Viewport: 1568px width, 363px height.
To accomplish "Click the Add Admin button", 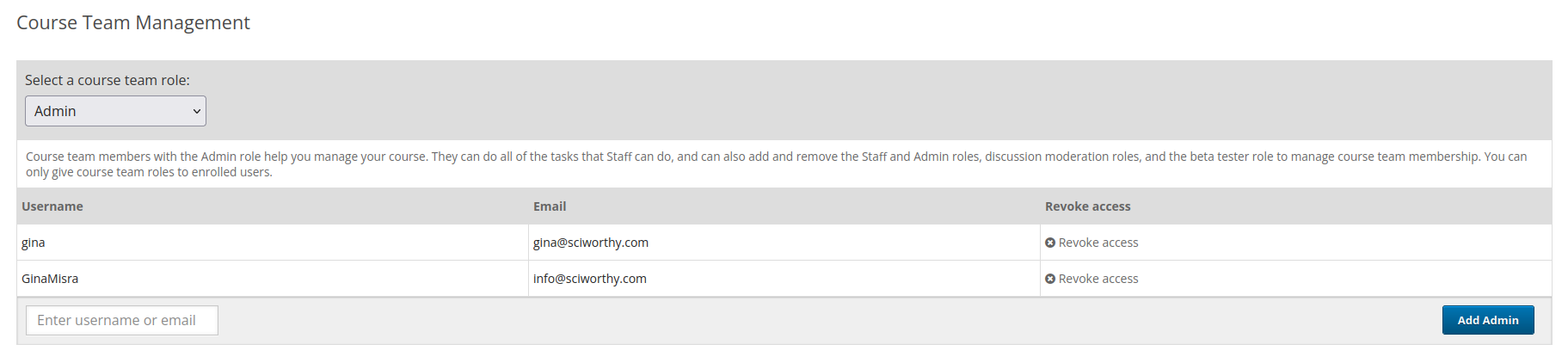I will (1488, 320).
